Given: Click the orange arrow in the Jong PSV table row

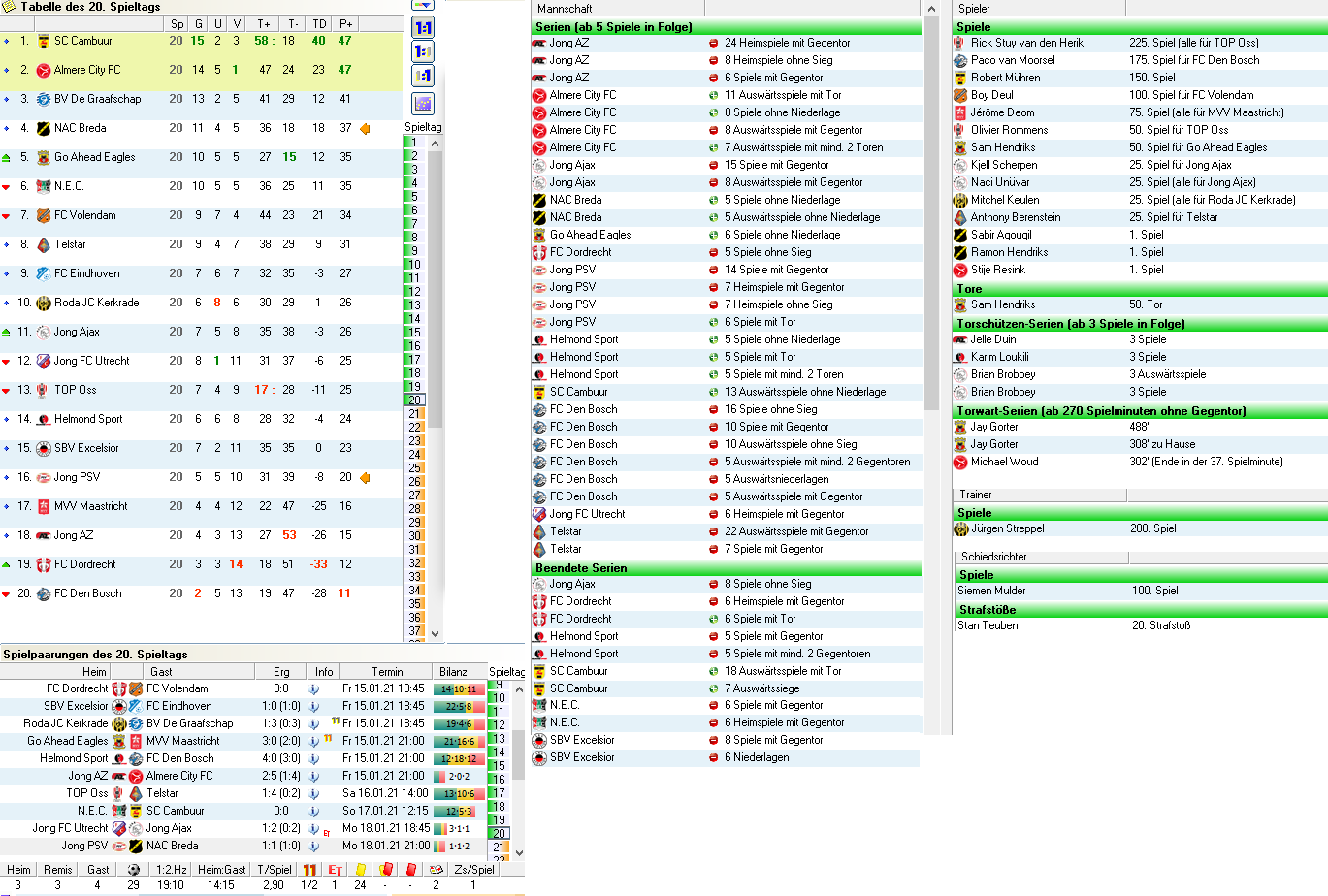Looking at the screenshot, I should pos(365,477).
